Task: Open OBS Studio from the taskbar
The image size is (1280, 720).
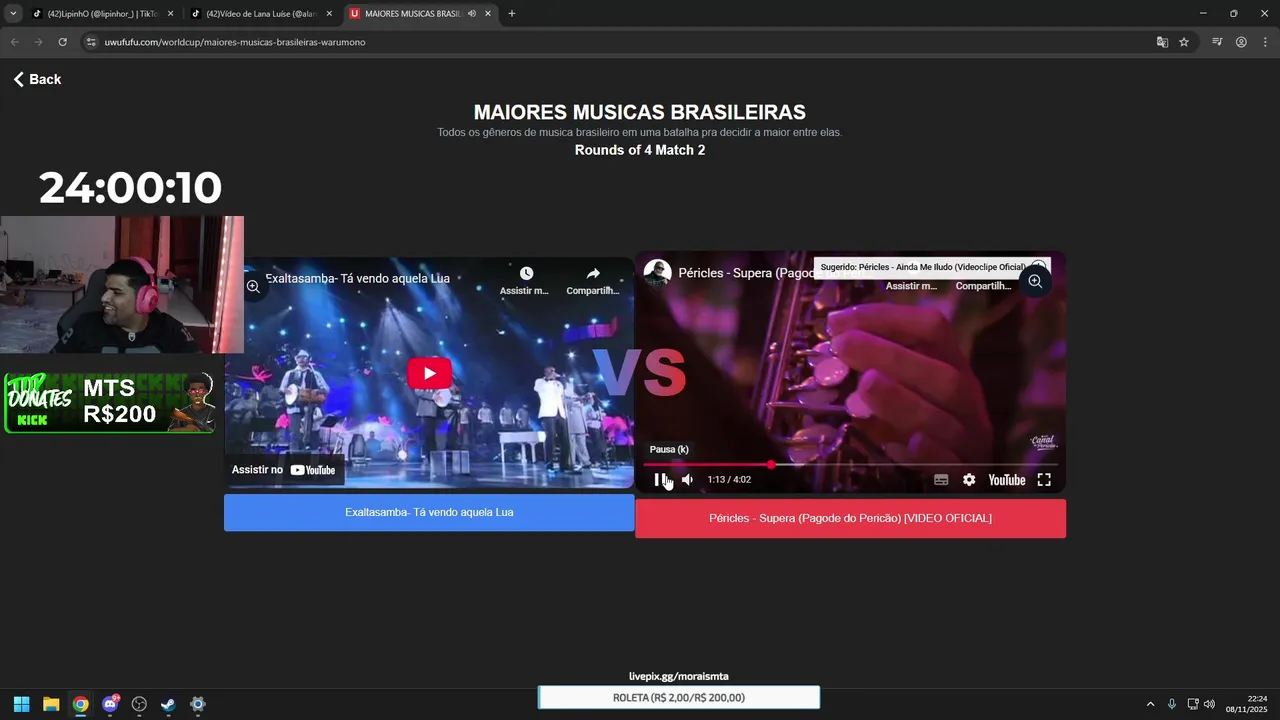Action: pos(139,704)
